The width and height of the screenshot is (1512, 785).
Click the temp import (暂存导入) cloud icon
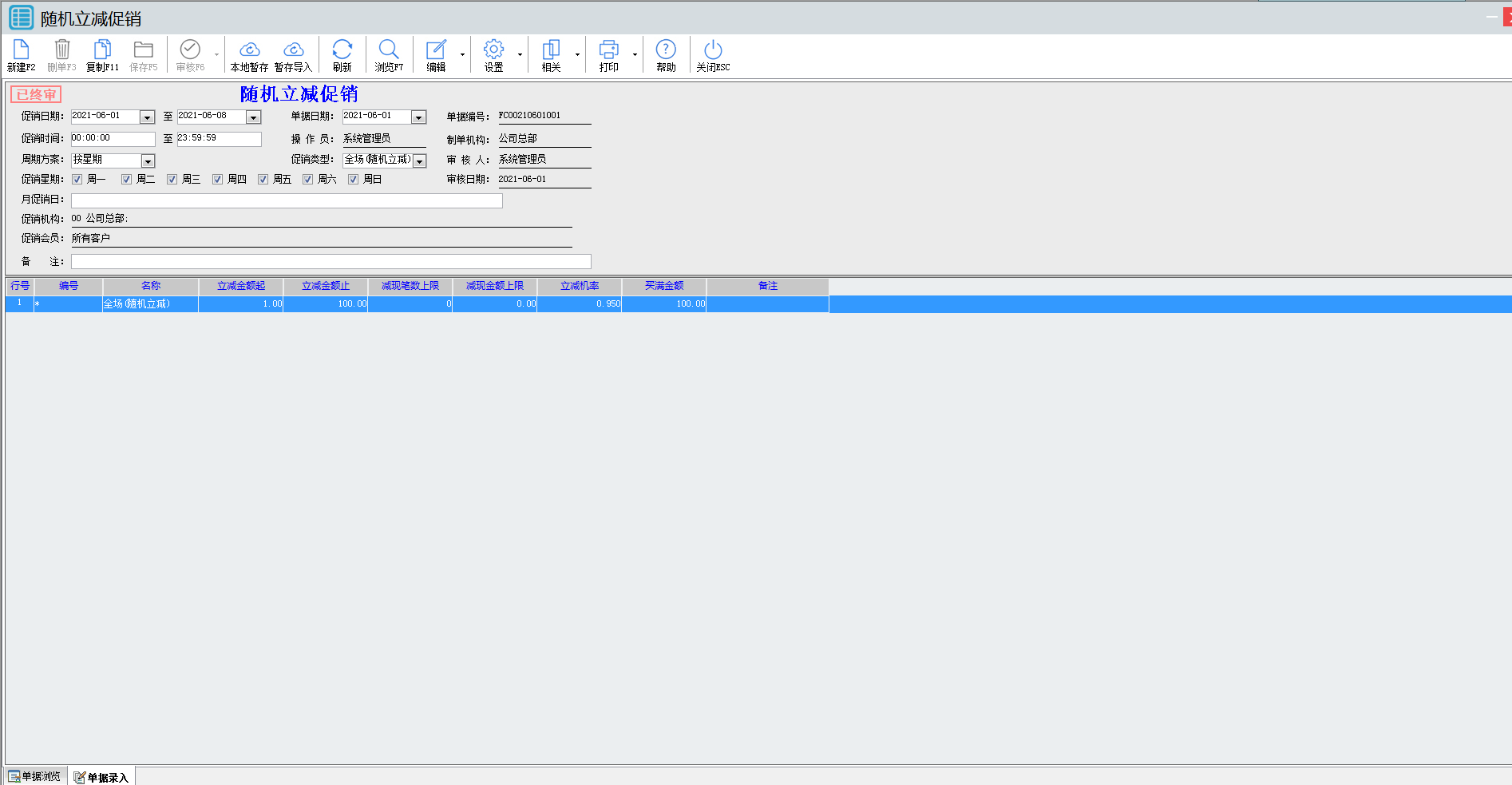[x=293, y=50]
